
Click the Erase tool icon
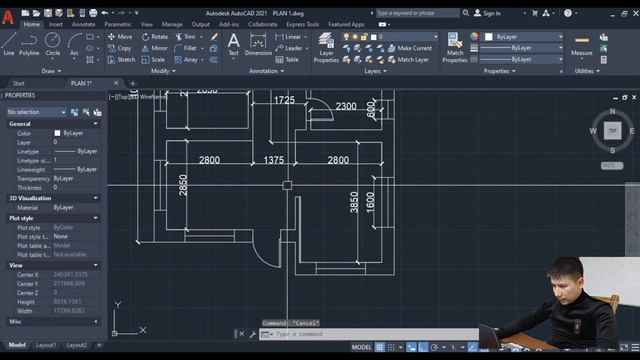tap(214, 37)
